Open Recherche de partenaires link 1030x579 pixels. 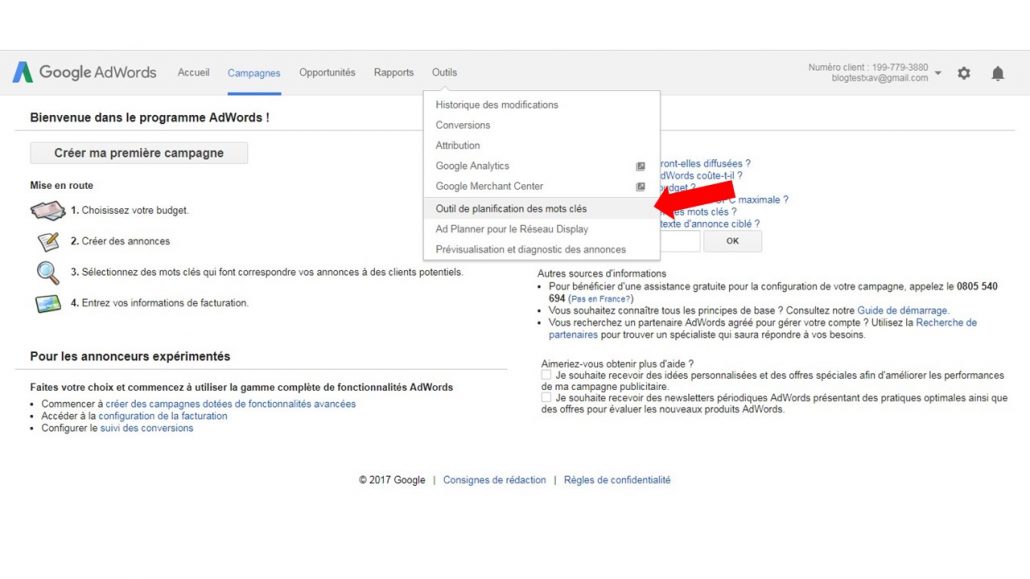(x=946, y=323)
